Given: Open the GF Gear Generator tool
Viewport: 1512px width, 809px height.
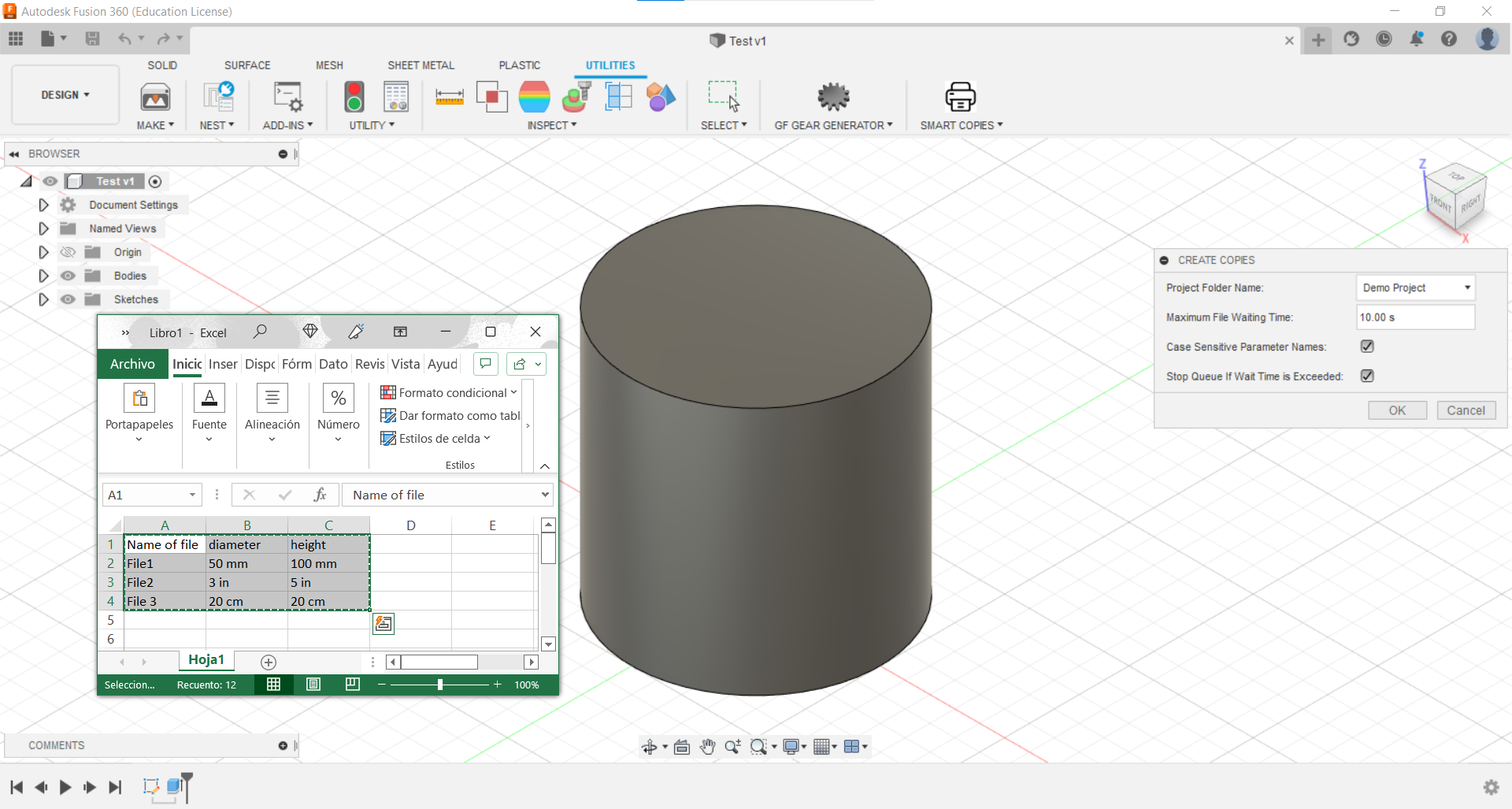Looking at the screenshot, I should [833, 97].
